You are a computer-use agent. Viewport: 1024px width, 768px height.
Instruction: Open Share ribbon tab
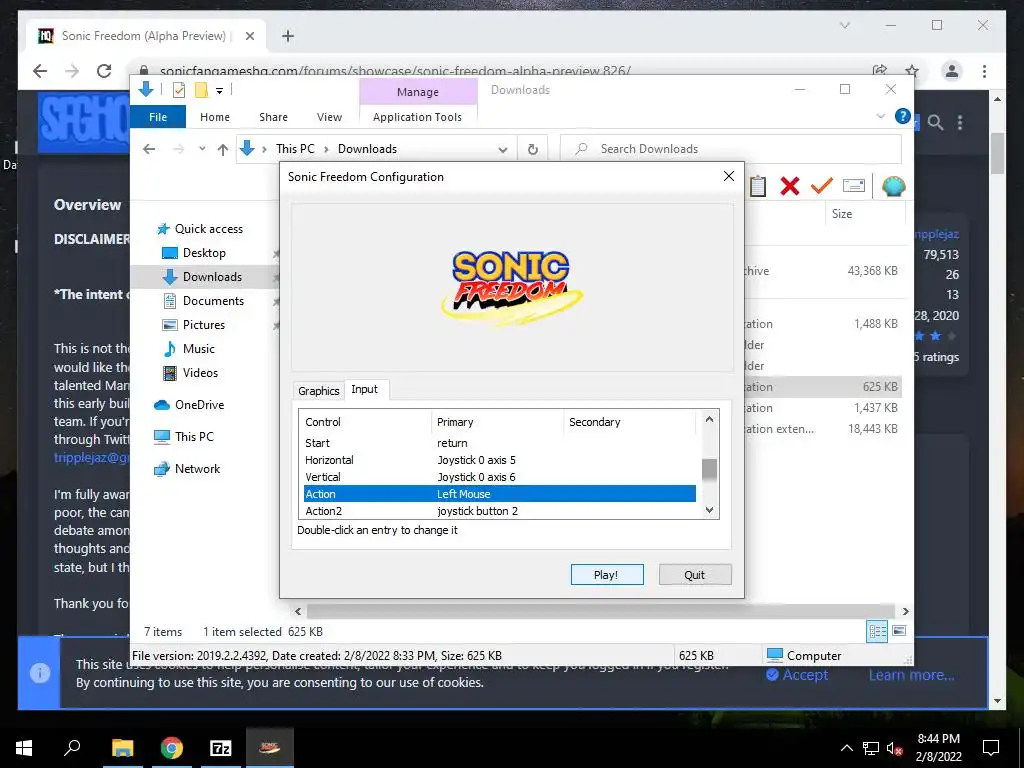click(x=273, y=117)
